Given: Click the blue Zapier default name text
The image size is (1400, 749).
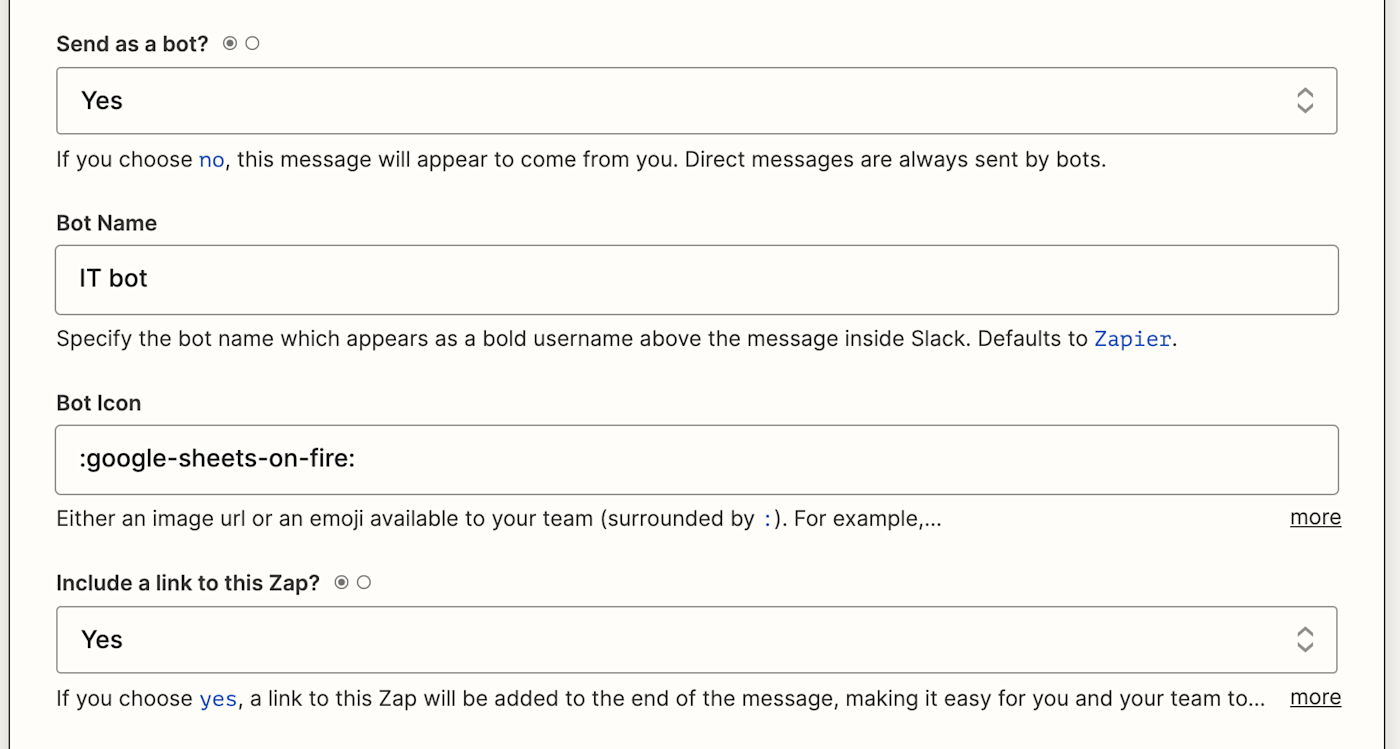Looking at the screenshot, I should (1132, 339).
